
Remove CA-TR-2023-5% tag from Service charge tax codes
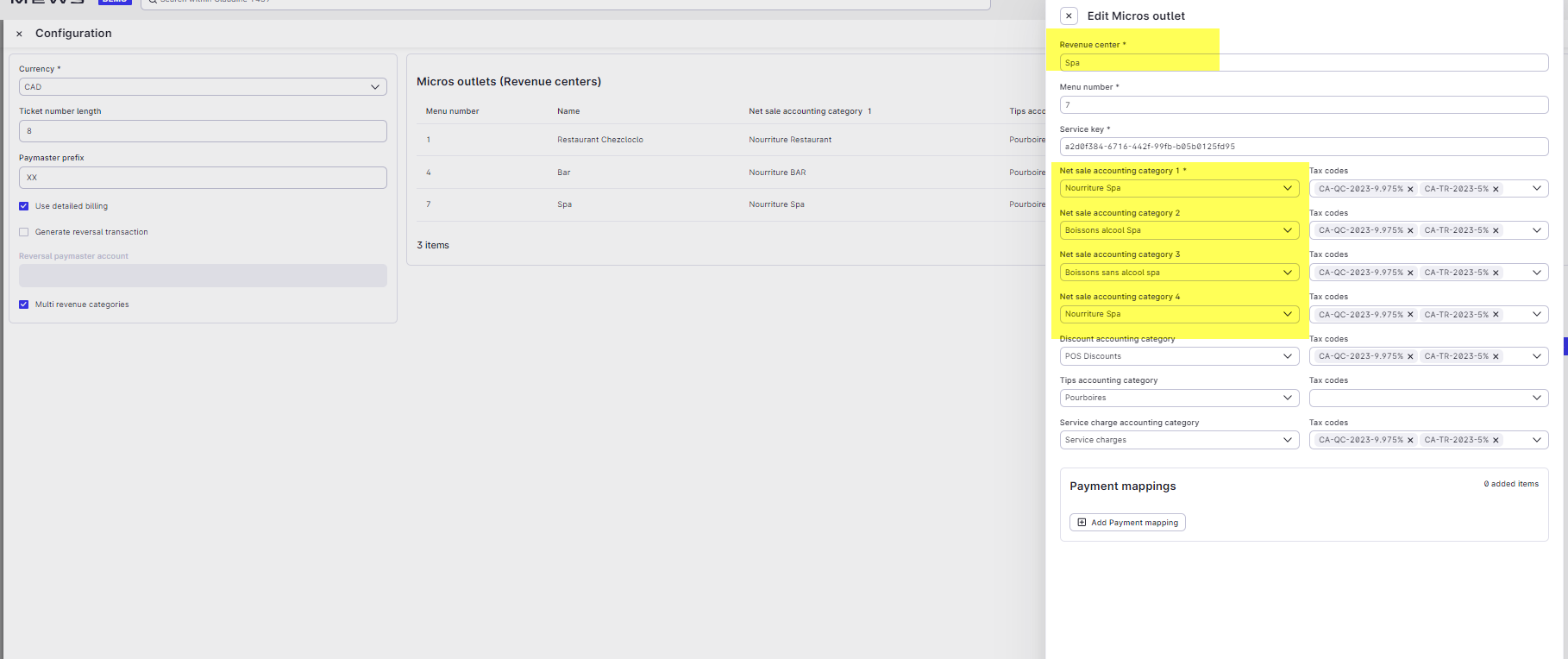1496,441
